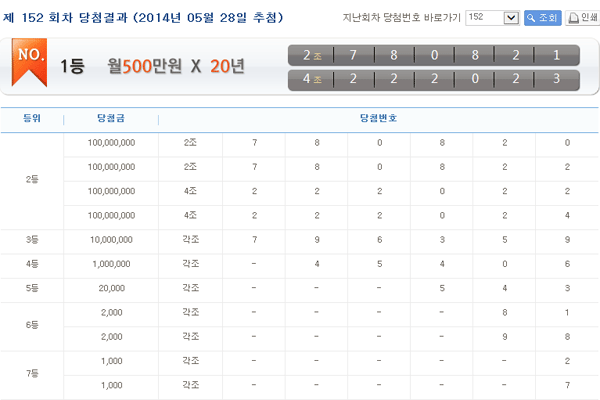Viewport: 600px width, 400px height.
Task: Click the 7등 rank cell
Action: [31, 372]
